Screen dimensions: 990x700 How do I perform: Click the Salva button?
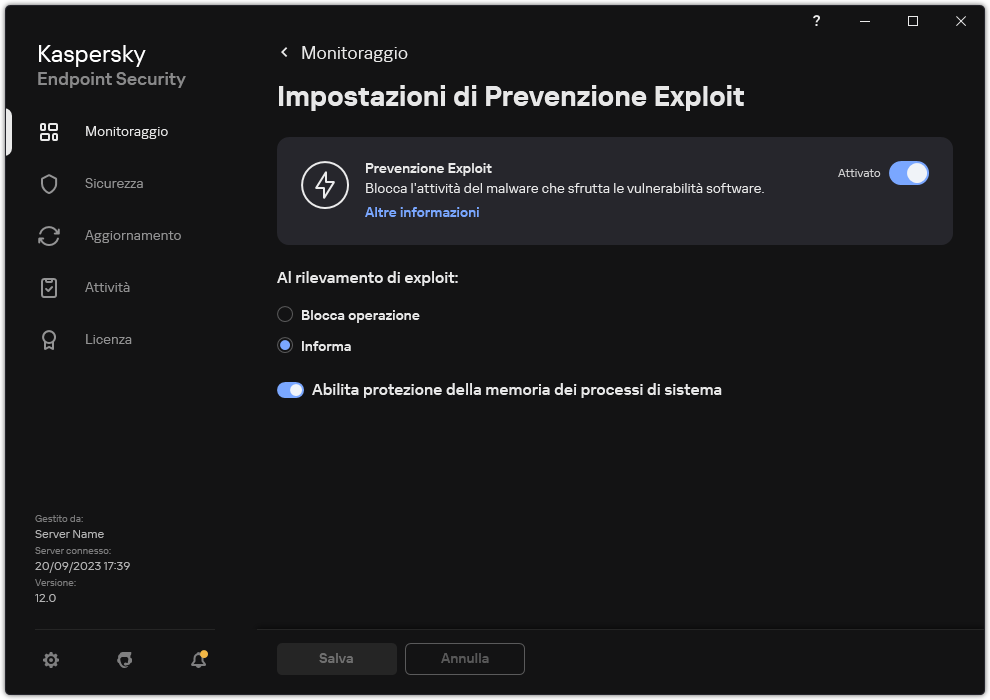click(x=336, y=658)
